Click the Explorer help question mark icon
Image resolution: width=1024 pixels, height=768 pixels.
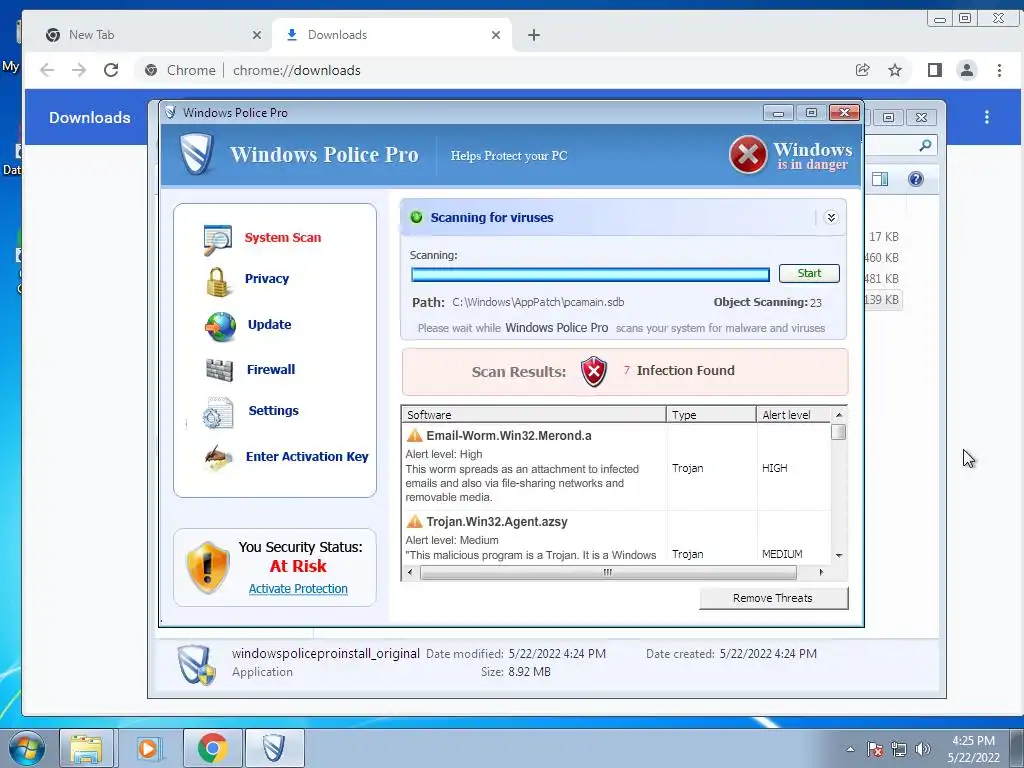tap(916, 179)
